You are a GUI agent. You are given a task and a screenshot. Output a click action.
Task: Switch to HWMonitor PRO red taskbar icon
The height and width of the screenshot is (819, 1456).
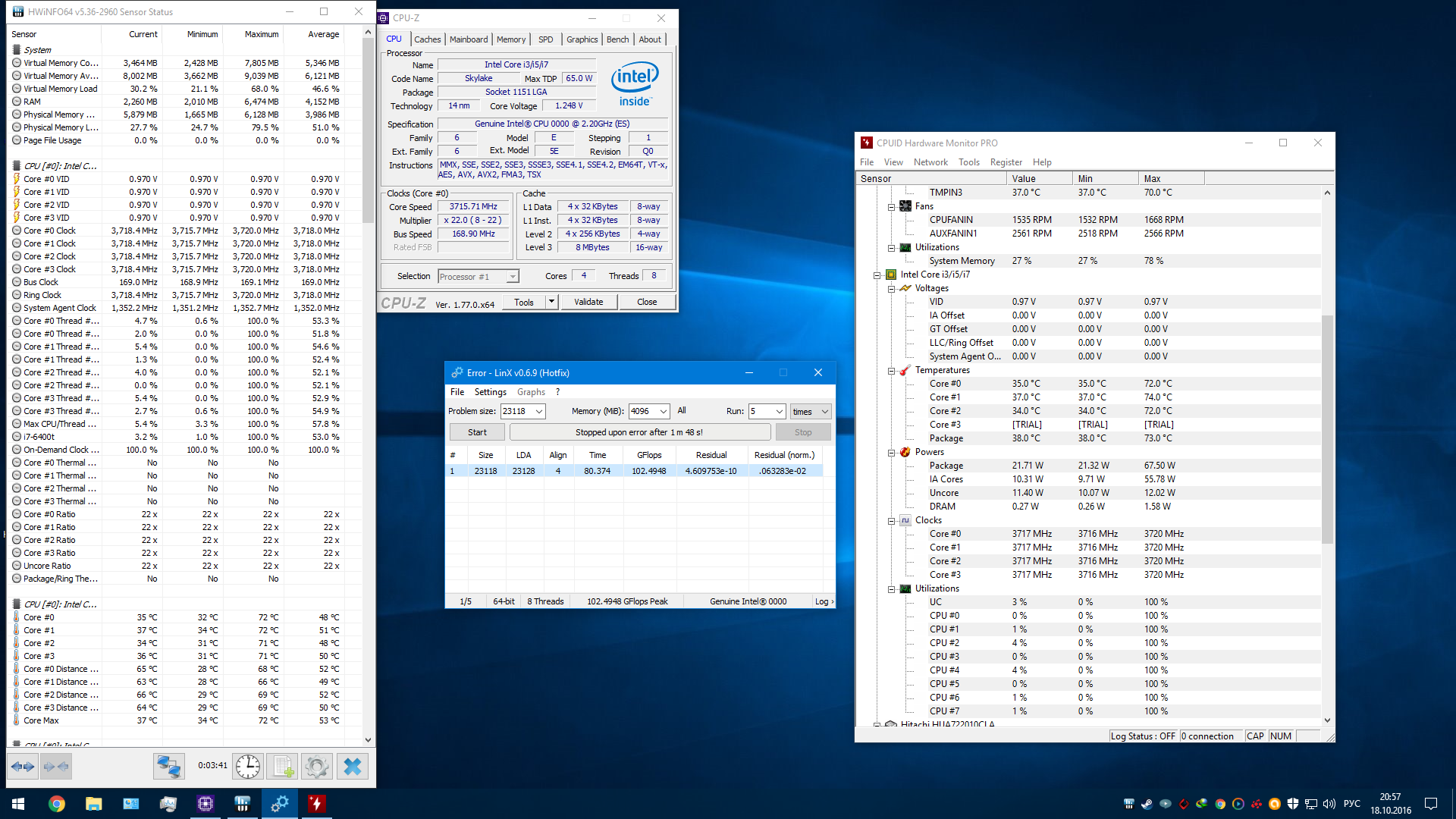tap(317, 803)
